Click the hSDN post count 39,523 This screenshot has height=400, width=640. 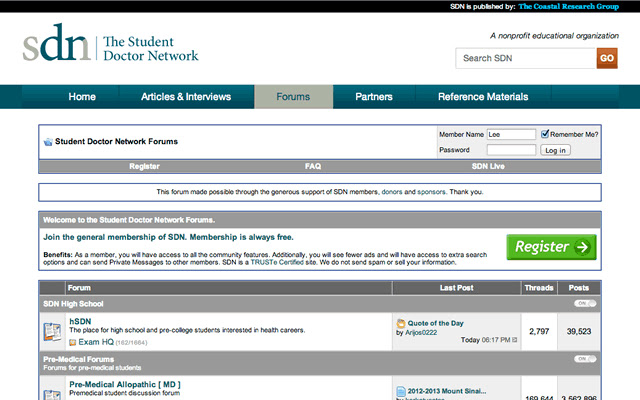579,331
